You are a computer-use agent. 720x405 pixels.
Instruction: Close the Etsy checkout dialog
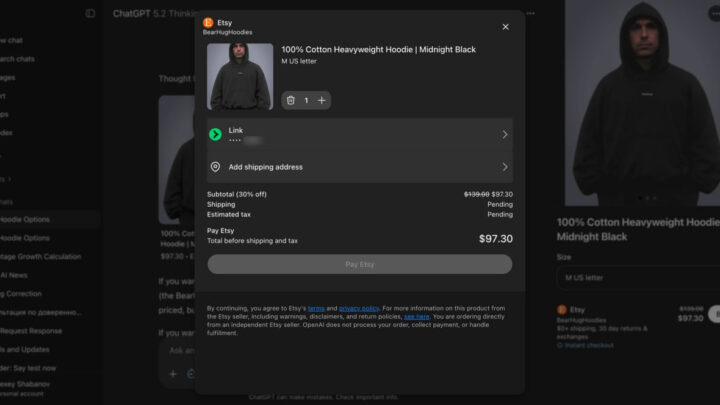[x=505, y=27]
